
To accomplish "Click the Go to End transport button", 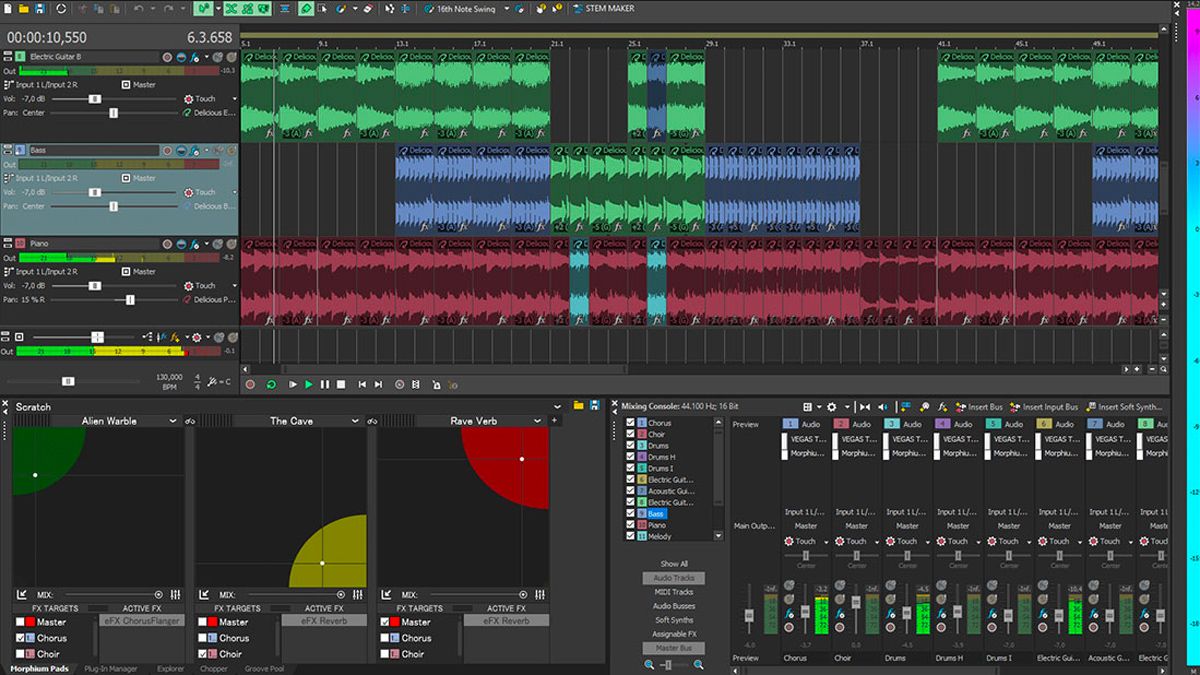I will (378, 384).
